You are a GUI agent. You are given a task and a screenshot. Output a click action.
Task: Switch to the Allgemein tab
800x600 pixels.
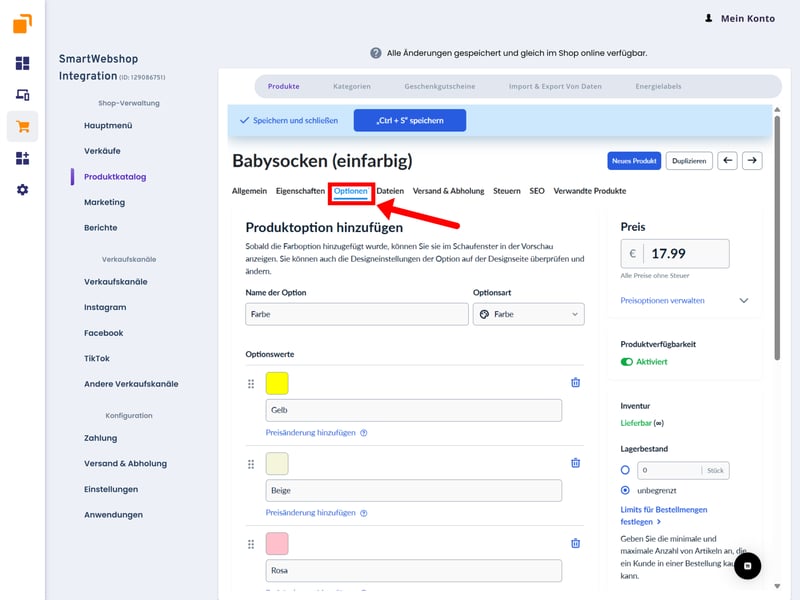[x=249, y=191]
